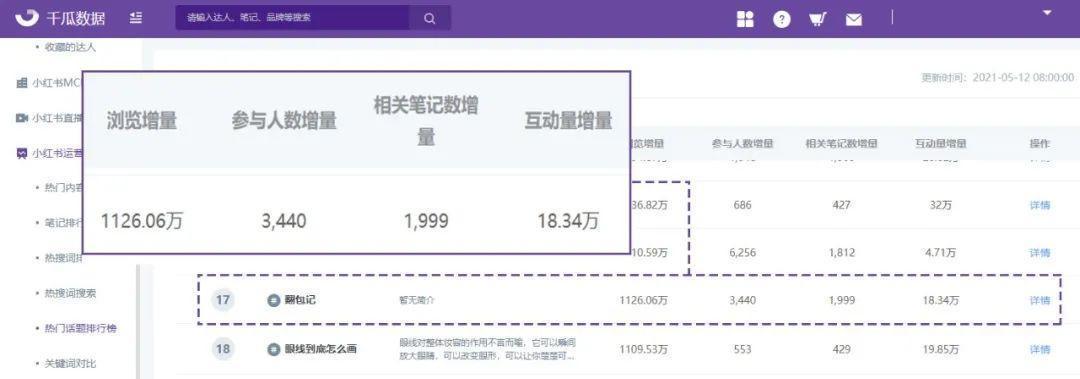This screenshot has width=1080, height=379.
Task: Click the topic icon beside 眼线到底怎么画
Action: (273, 349)
